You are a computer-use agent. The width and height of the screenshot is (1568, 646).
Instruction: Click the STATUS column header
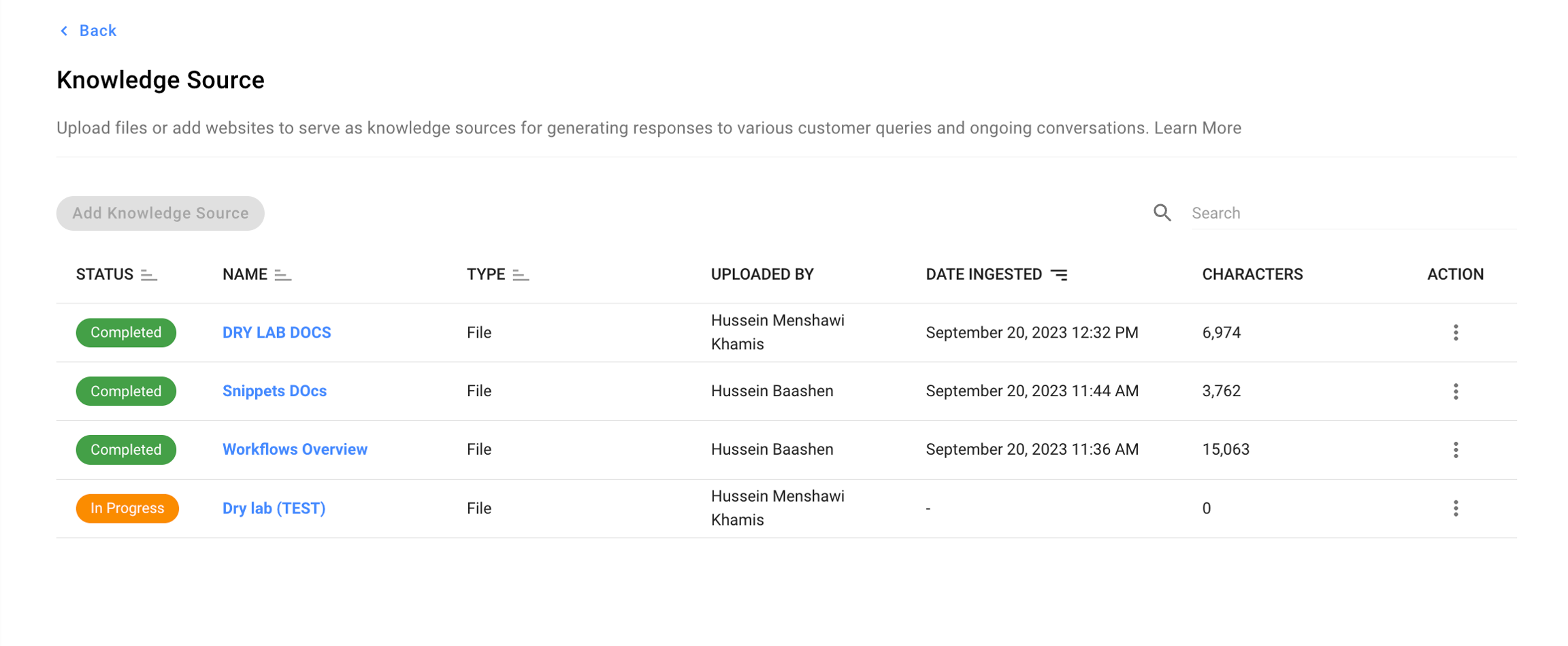click(x=104, y=274)
